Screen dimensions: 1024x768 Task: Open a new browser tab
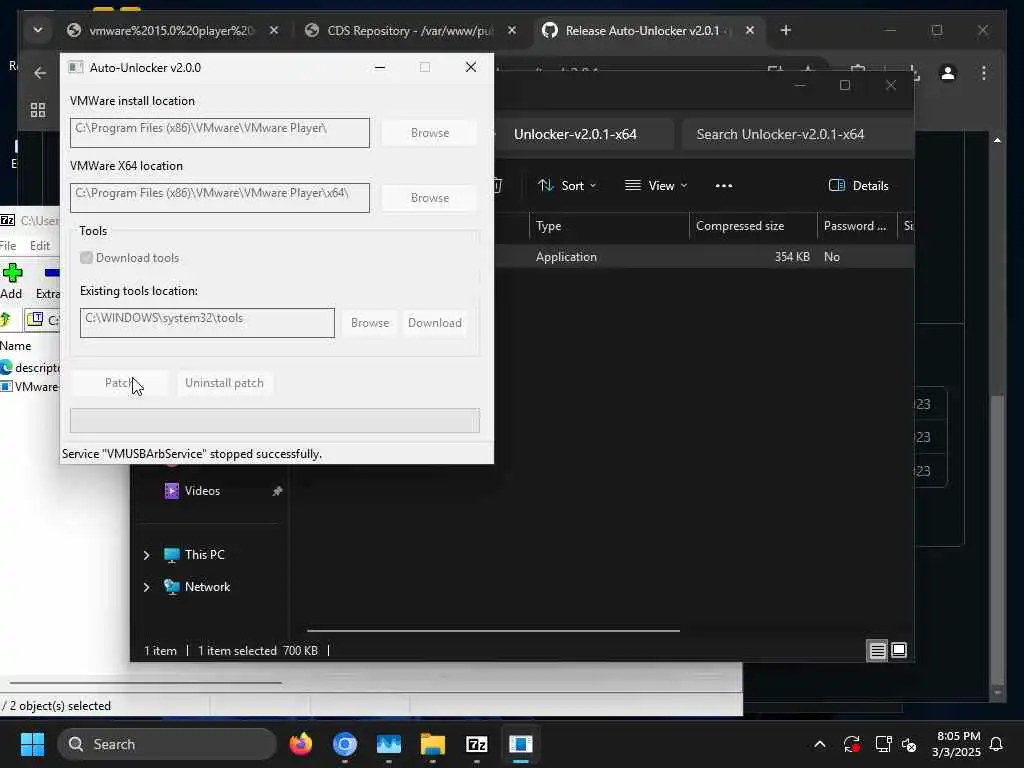(x=786, y=30)
